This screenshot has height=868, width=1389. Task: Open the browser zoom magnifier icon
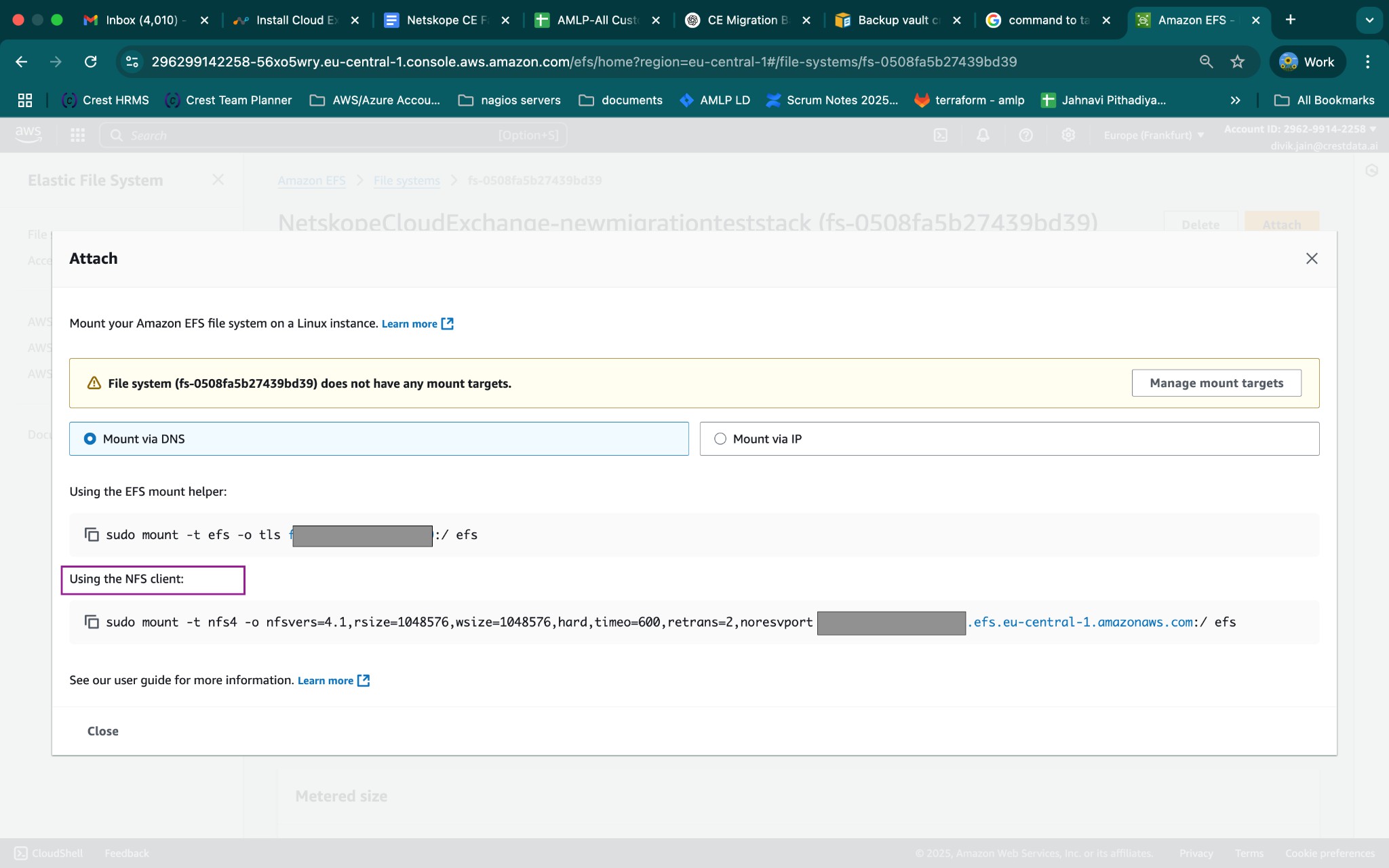tap(1206, 62)
